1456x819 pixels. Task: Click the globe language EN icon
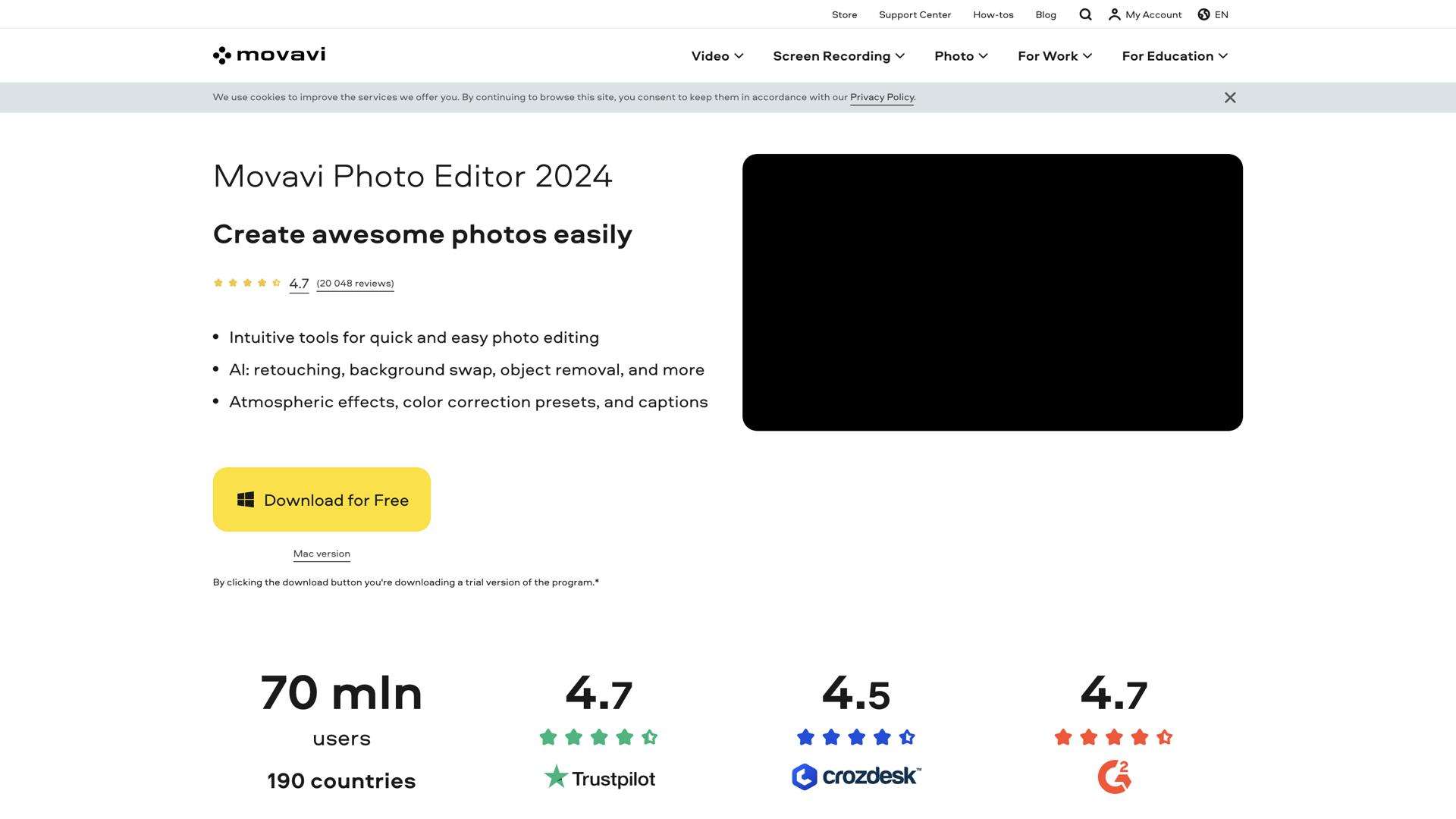(x=1203, y=14)
